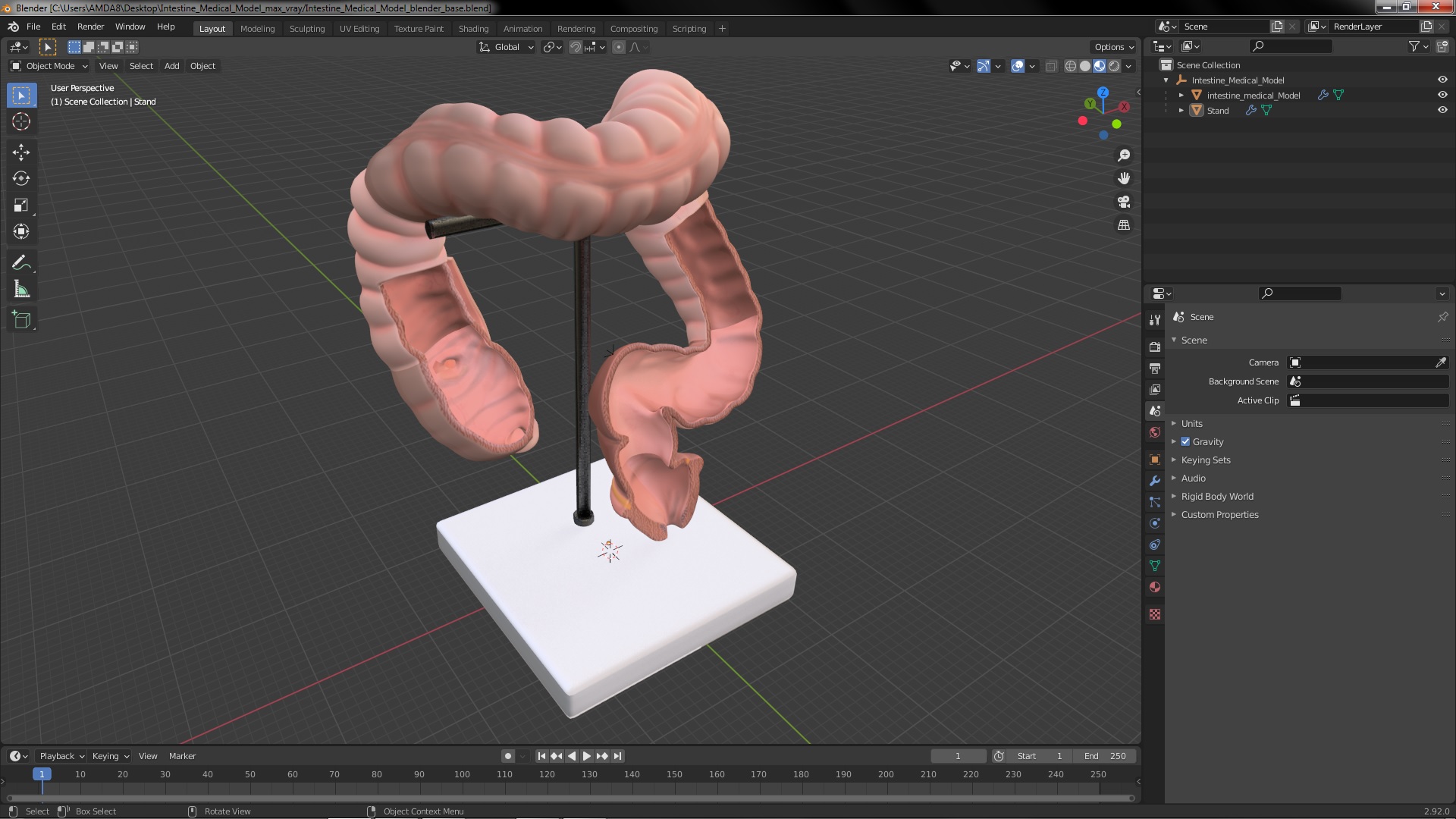Open the timeline Marker menu

(x=182, y=756)
